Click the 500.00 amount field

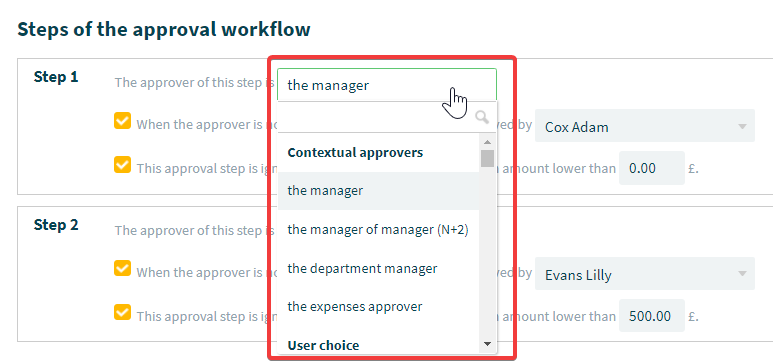tap(652, 316)
